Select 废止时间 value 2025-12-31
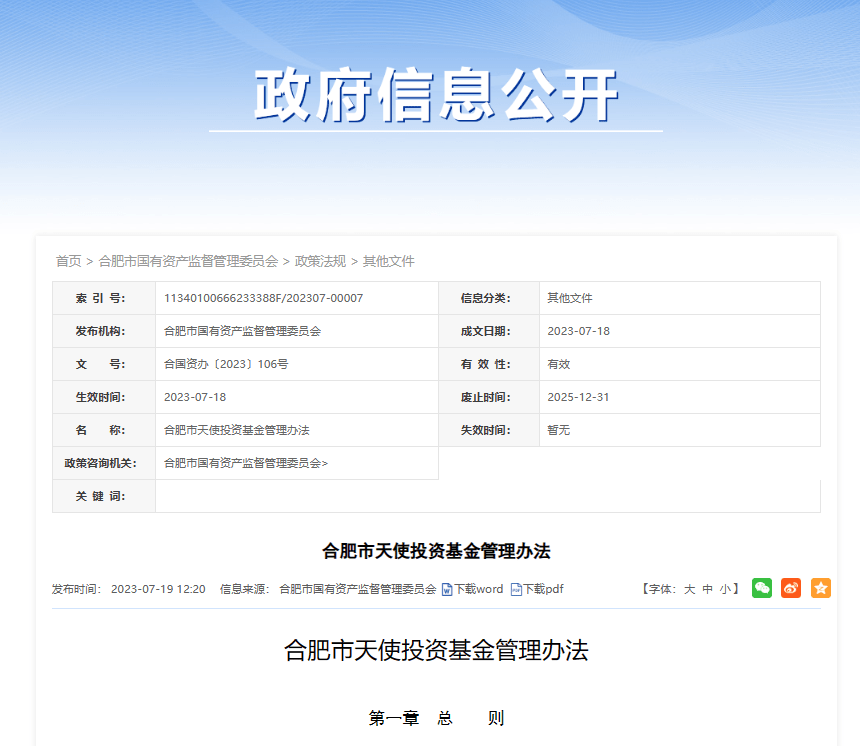 pos(578,397)
